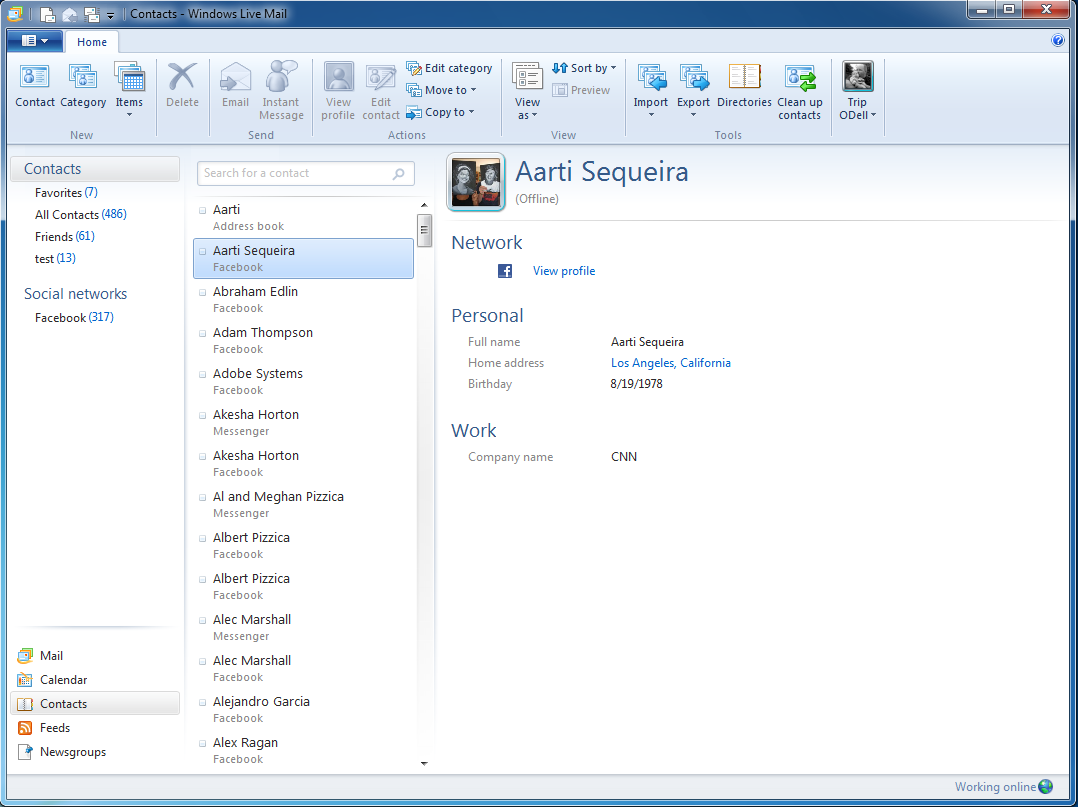Open Los Angeles, California address link
The width and height of the screenshot is (1078, 807).
tap(670, 363)
